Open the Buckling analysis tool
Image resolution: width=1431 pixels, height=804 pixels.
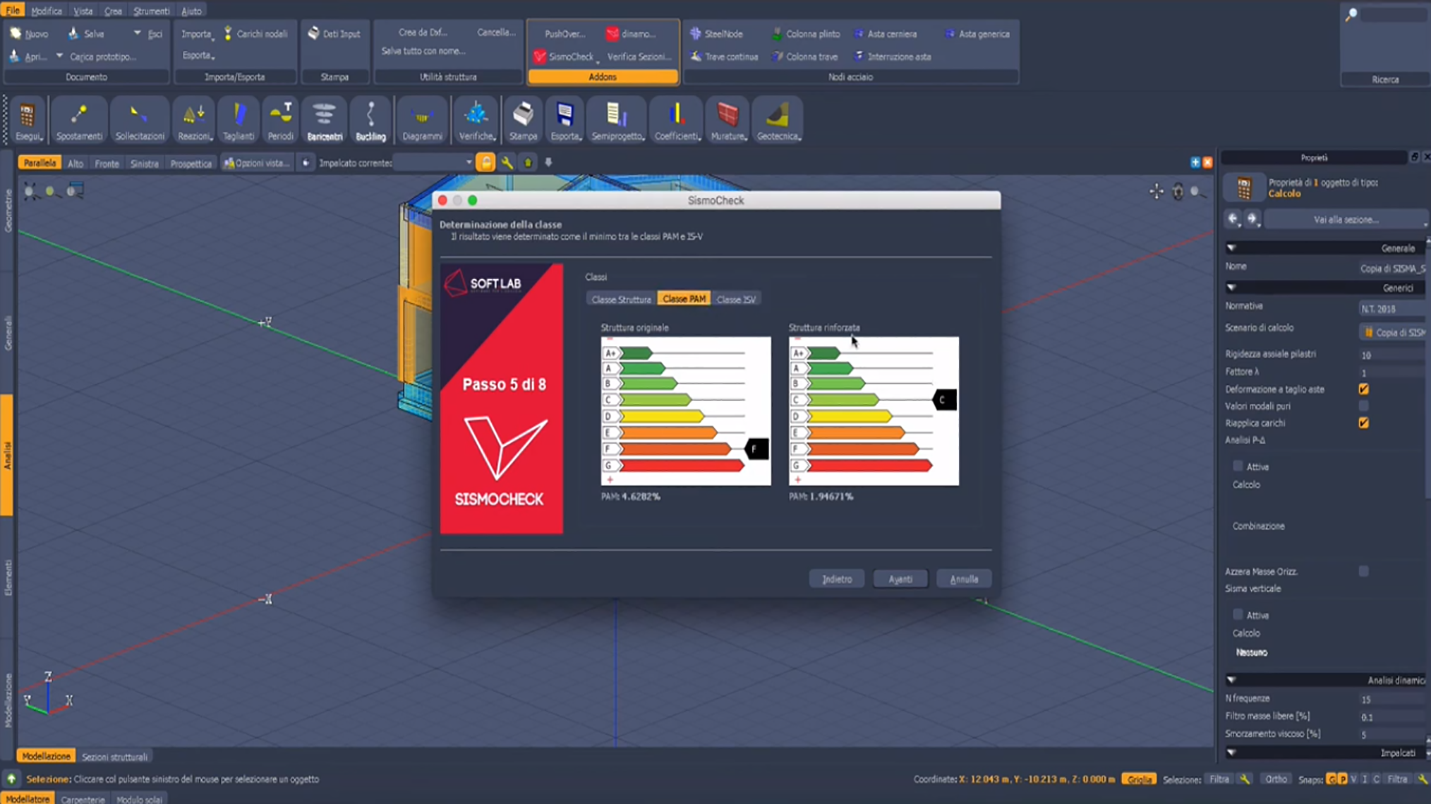370,121
